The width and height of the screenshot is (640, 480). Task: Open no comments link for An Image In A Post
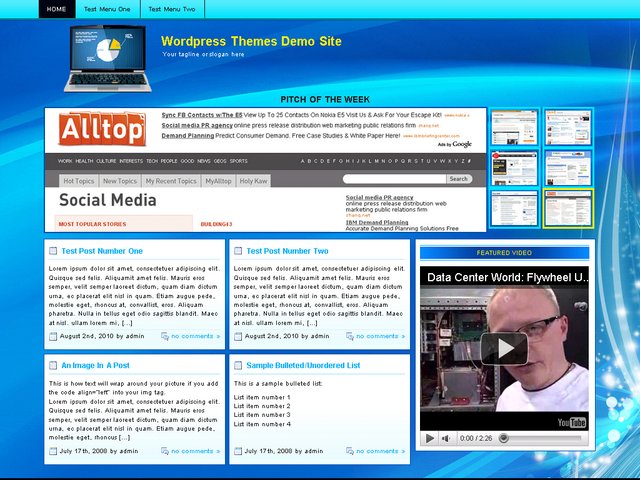click(196, 451)
